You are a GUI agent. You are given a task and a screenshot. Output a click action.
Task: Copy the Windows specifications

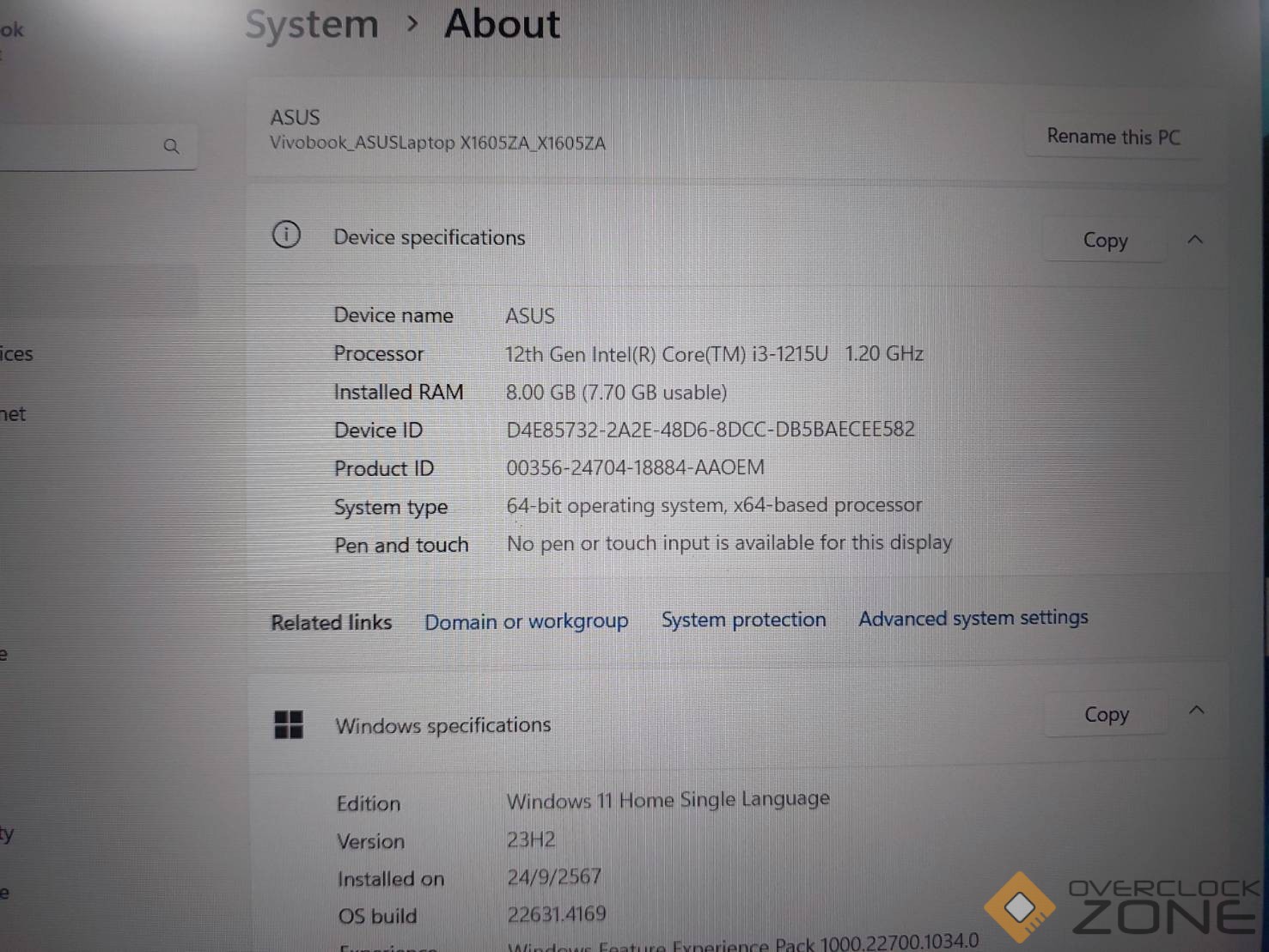1106,715
